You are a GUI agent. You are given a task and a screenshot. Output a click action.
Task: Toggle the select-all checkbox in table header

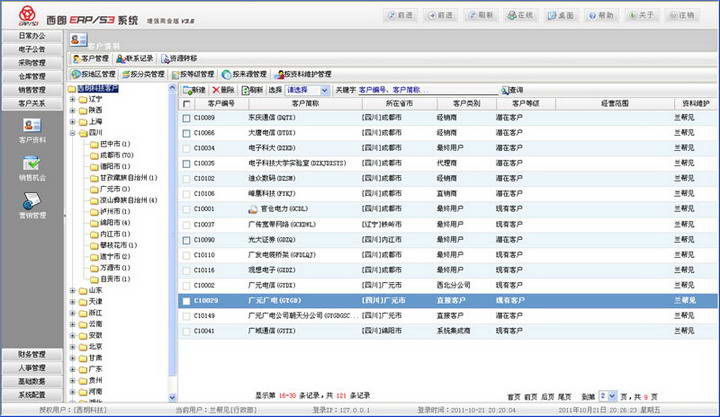(x=186, y=104)
